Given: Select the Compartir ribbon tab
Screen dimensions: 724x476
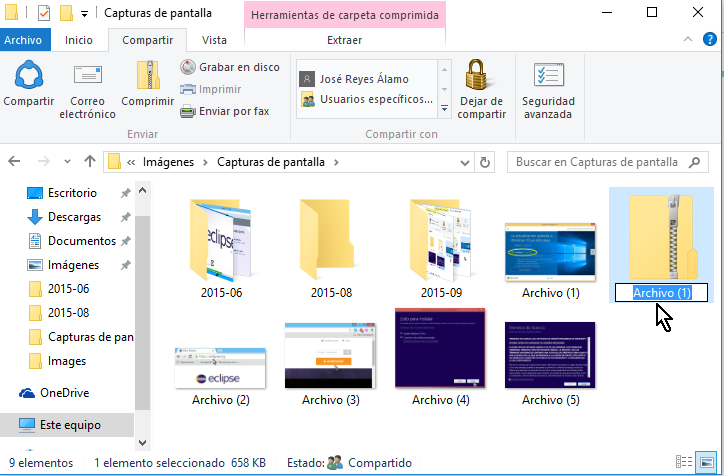Looking at the screenshot, I should pos(147,40).
